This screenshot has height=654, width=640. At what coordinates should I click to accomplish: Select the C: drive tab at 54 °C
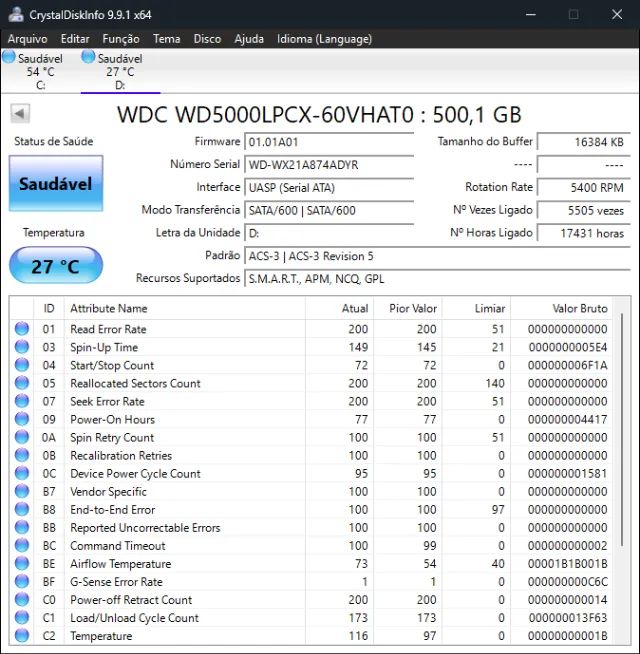[40, 71]
